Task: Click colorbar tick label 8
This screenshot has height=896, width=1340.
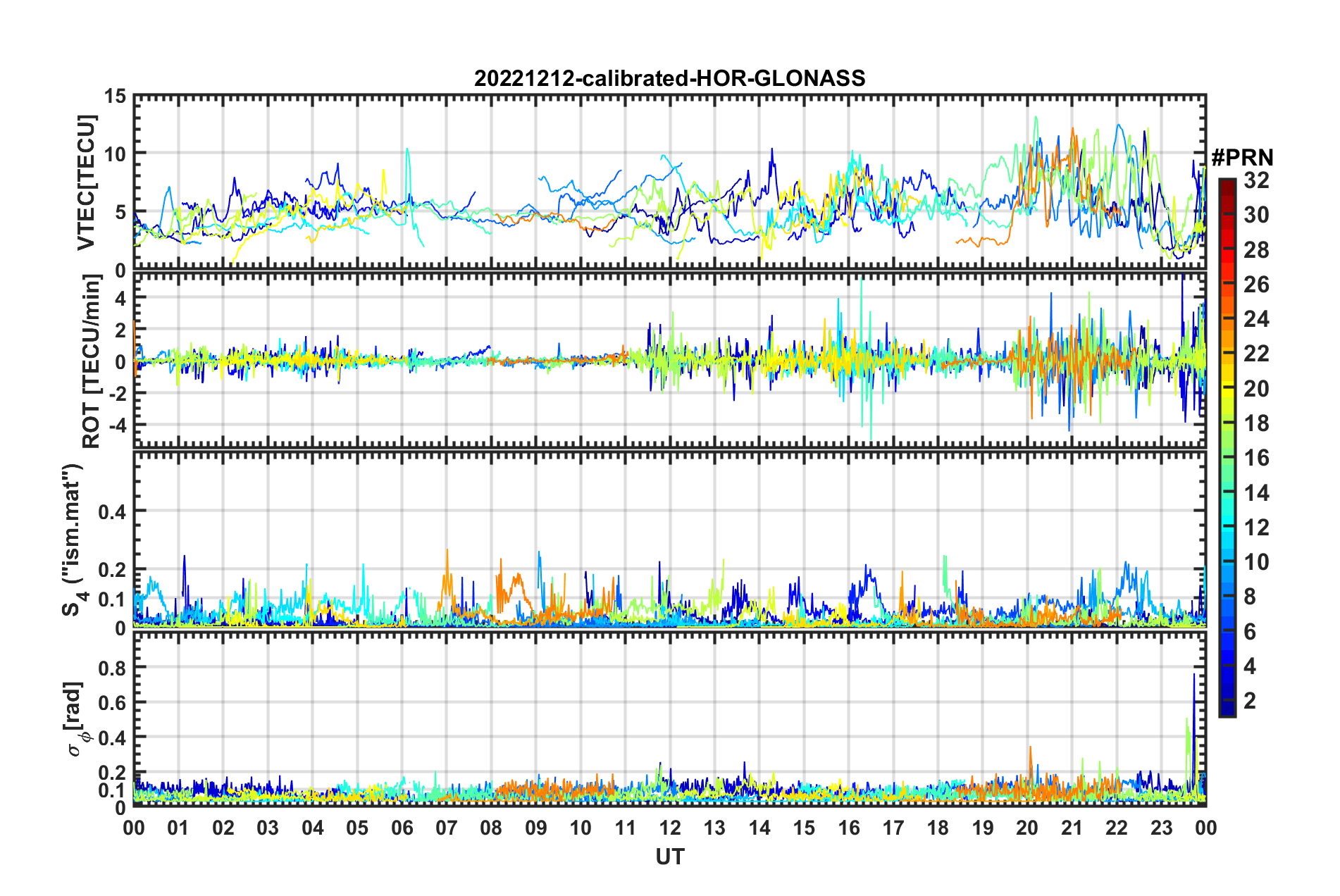Action: pyautogui.click(x=1250, y=597)
